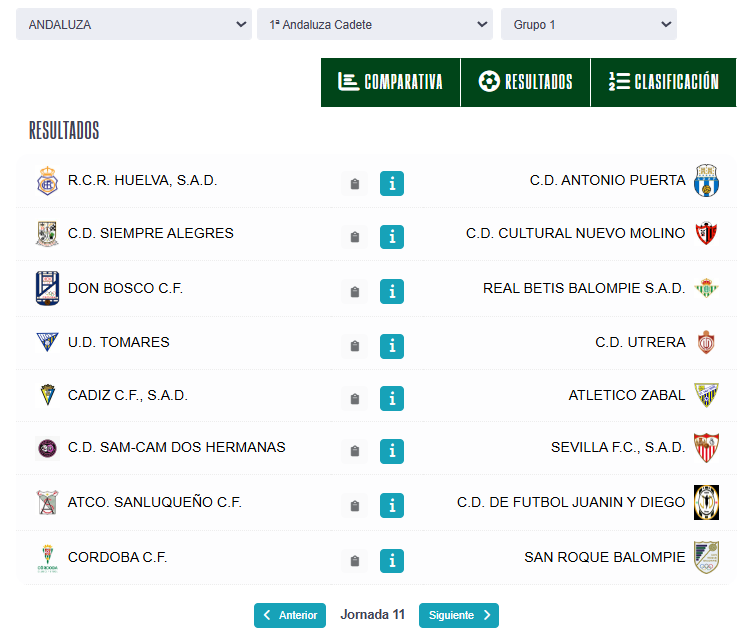The image size is (751, 639).
Task: Click the clipboard report icon for U.D. Tomares match
Action: [x=354, y=346]
